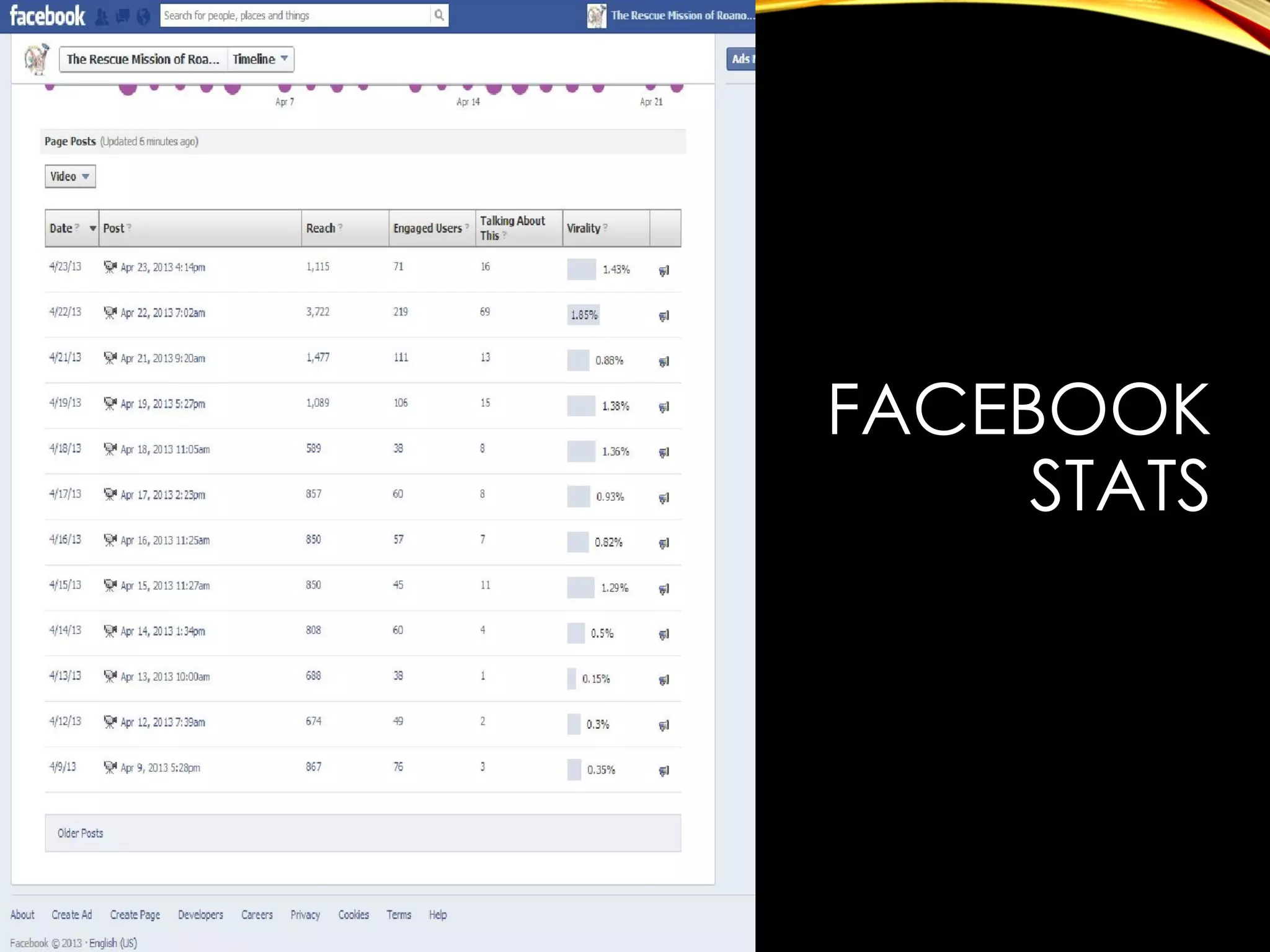Click Virality column help question mark
This screenshot has height=952, width=1270.
point(605,227)
